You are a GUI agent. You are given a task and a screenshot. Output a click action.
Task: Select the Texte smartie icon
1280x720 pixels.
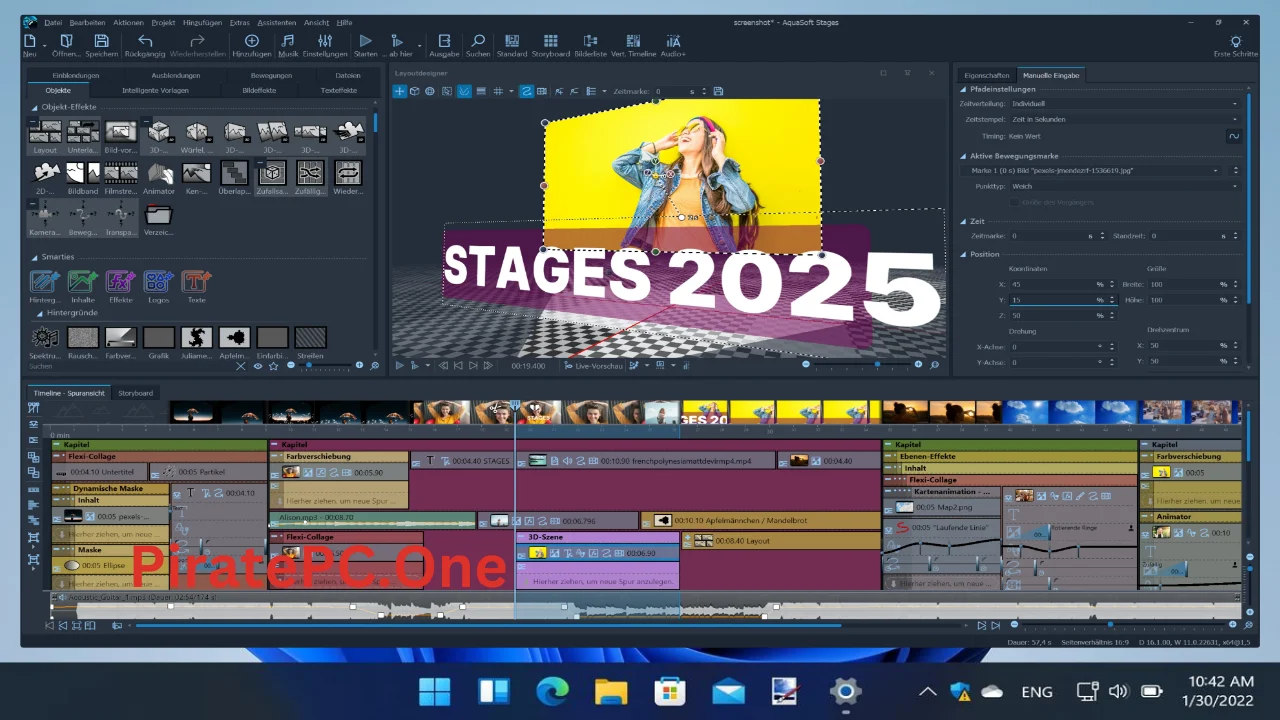coord(197,286)
